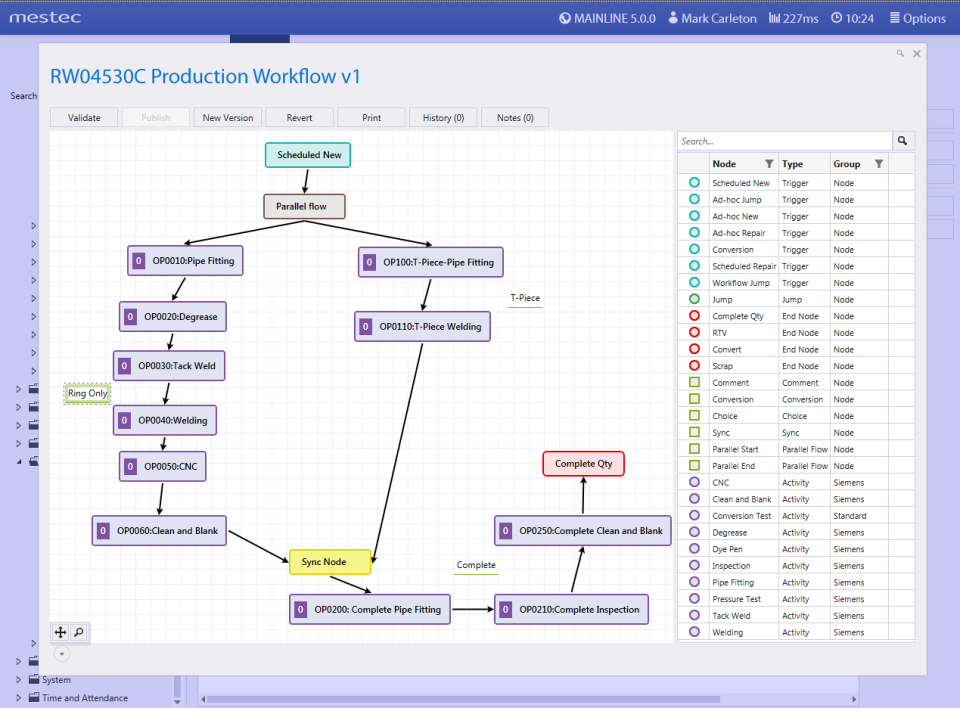Select the pan tool in the workflow canvas
Viewport: 960px width, 708px height.
pyautogui.click(x=60, y=632)
